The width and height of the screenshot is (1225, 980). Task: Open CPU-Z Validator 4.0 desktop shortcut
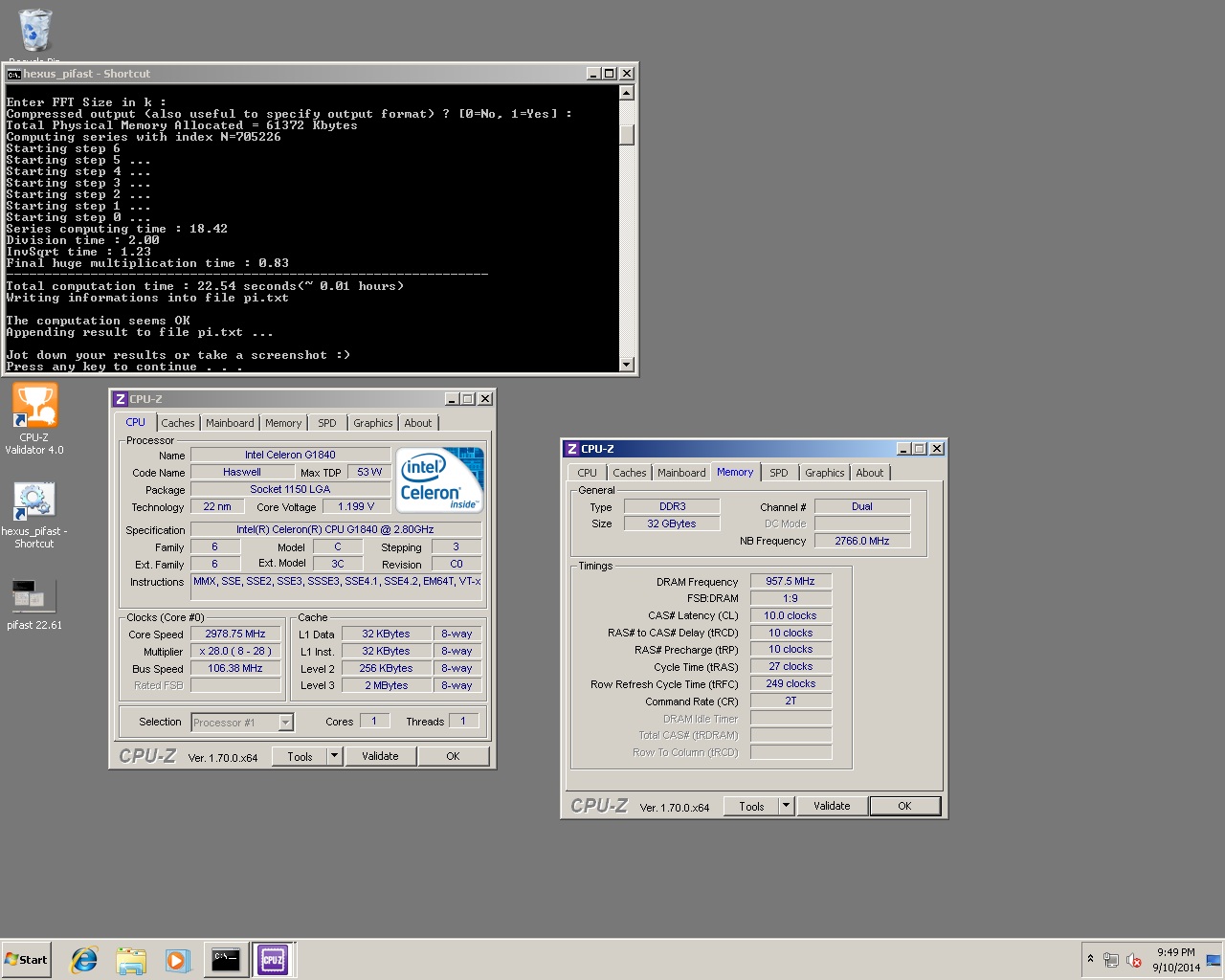[34, 419]
